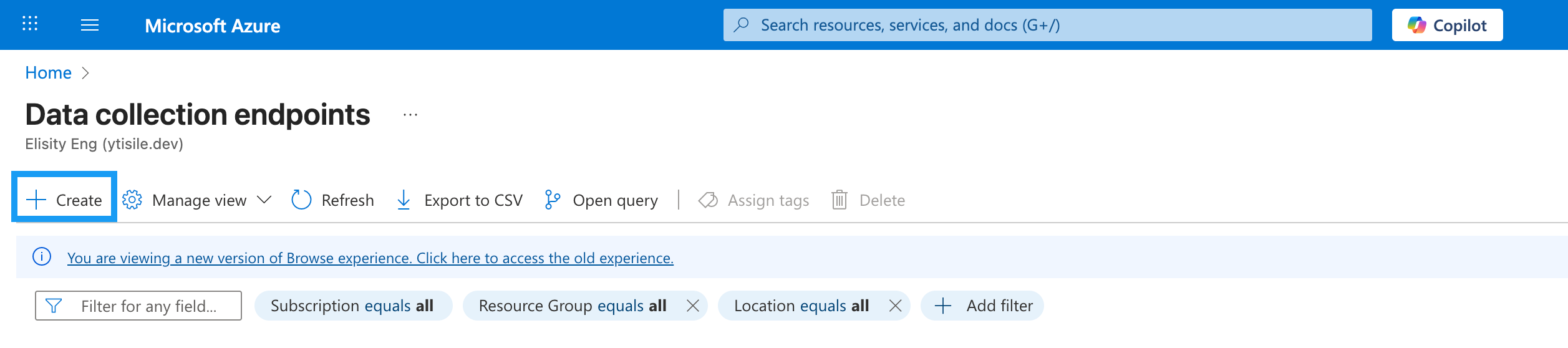Open the Subscription equals all filter
The image size is (1568, 348).
click(x=353, y=306)
